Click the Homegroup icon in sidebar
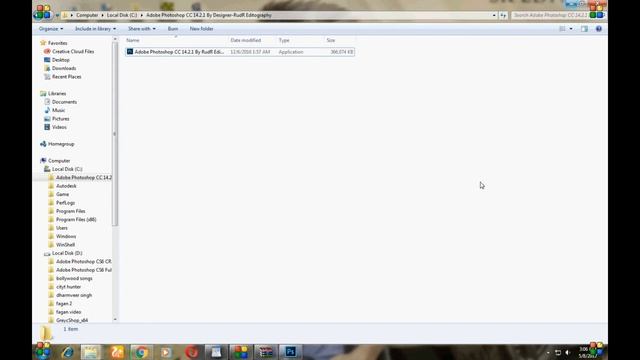The width and height of the screenshot is (640, 360). pos(43,144)
